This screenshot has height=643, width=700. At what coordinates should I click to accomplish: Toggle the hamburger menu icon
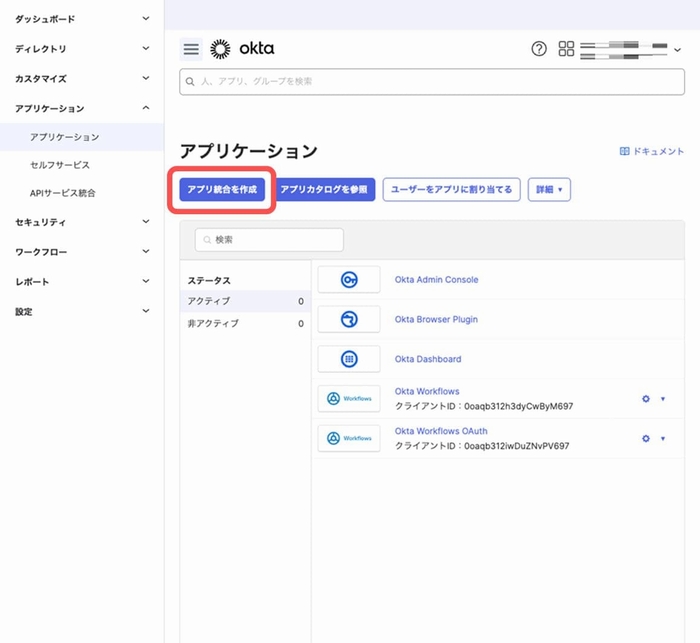tap(191, 49)
